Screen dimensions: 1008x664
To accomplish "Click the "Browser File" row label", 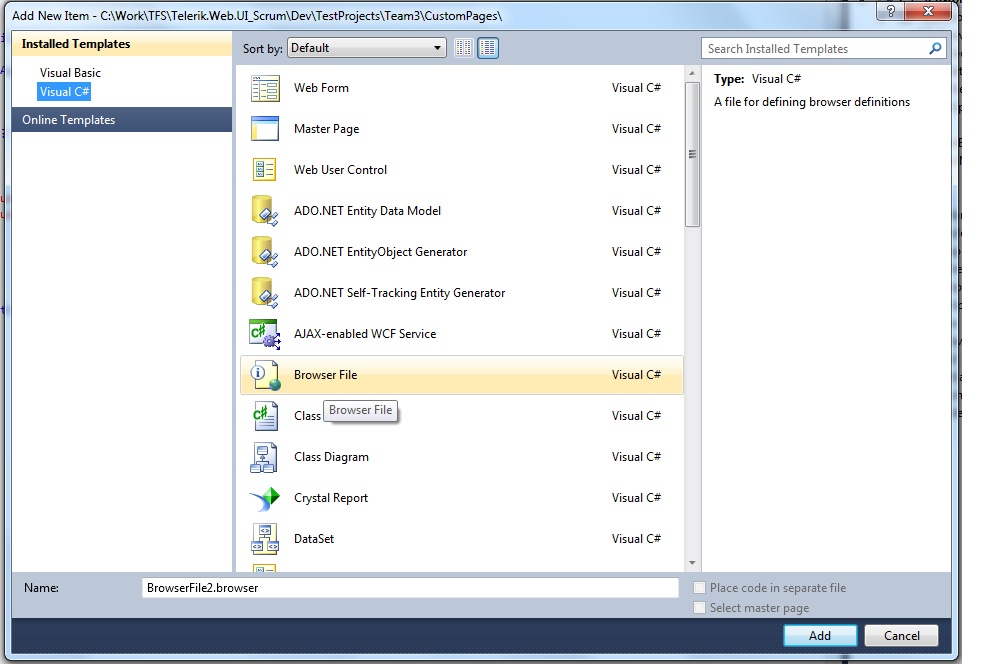I will (325, 375).
